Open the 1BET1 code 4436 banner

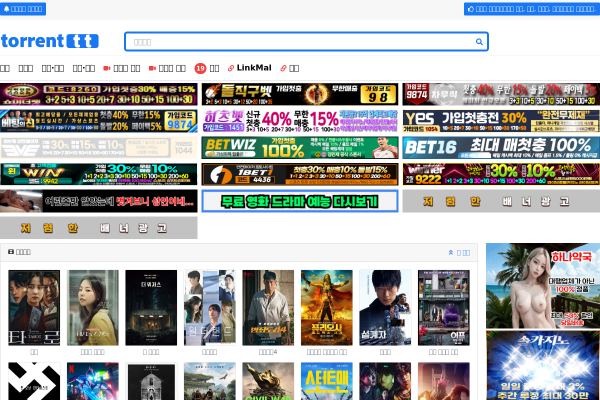(300, 175)
